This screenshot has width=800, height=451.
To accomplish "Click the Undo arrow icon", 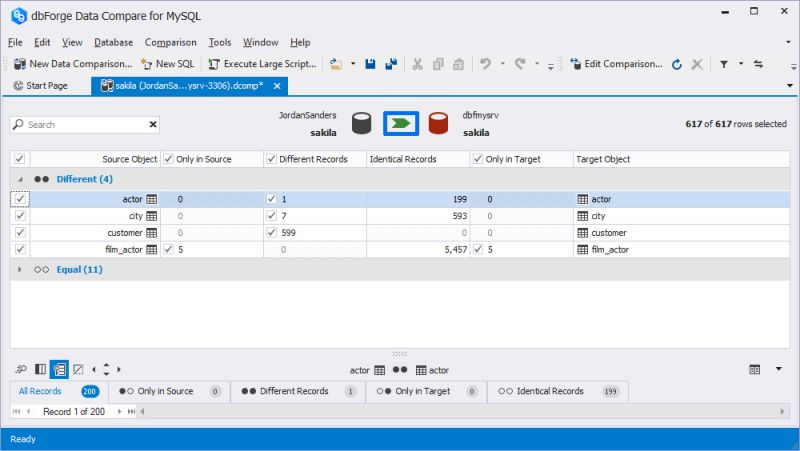I will (485, 64).
